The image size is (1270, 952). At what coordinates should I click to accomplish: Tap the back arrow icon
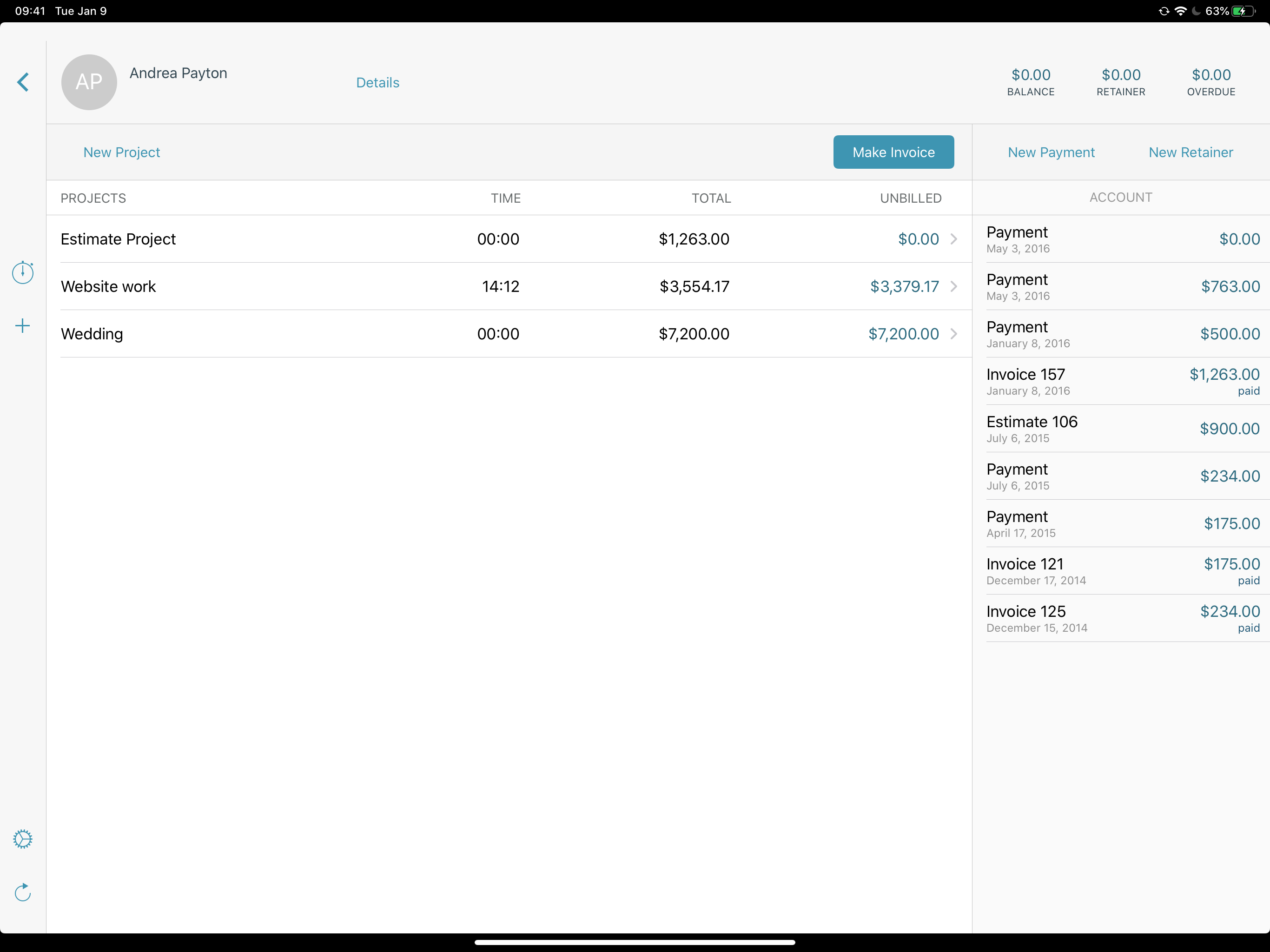point(22,82)
